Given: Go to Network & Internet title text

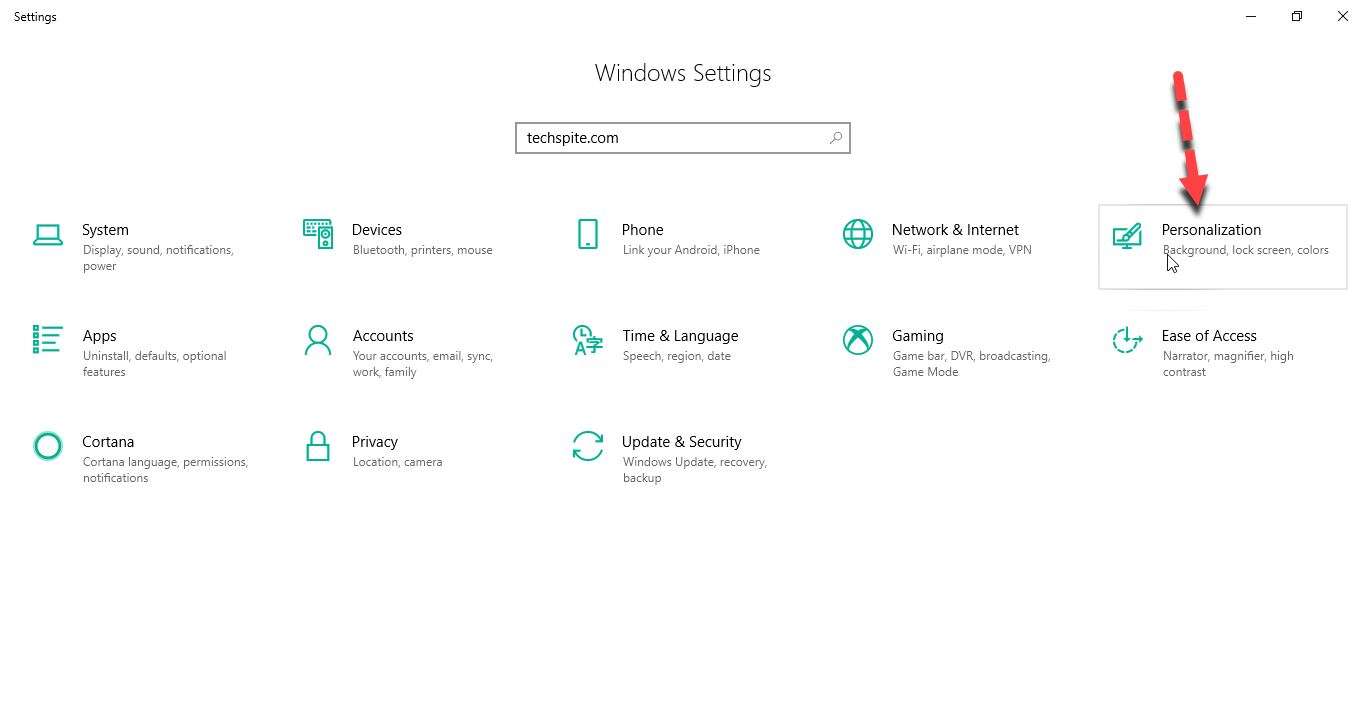Looking at the screenshot, I should pos(955,230).
